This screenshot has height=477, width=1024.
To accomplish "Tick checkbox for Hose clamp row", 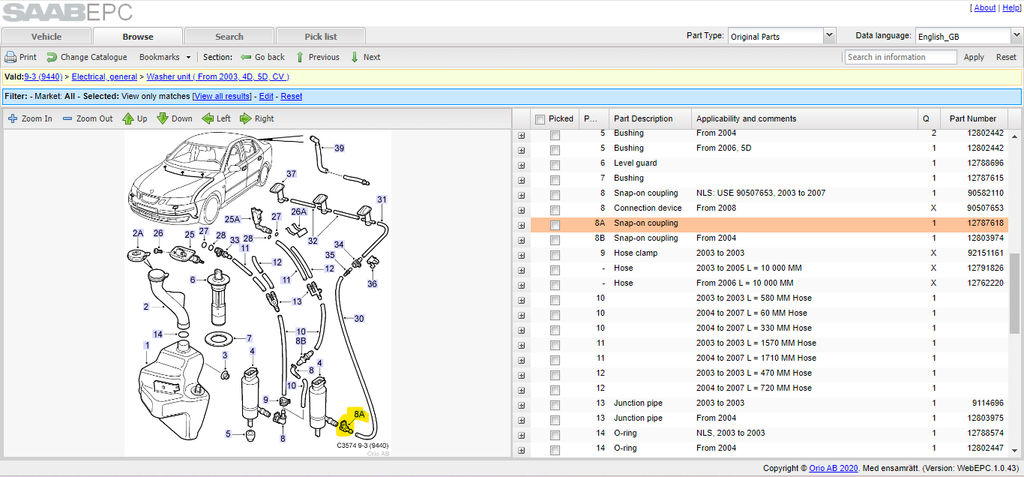I will coord(554,255).
